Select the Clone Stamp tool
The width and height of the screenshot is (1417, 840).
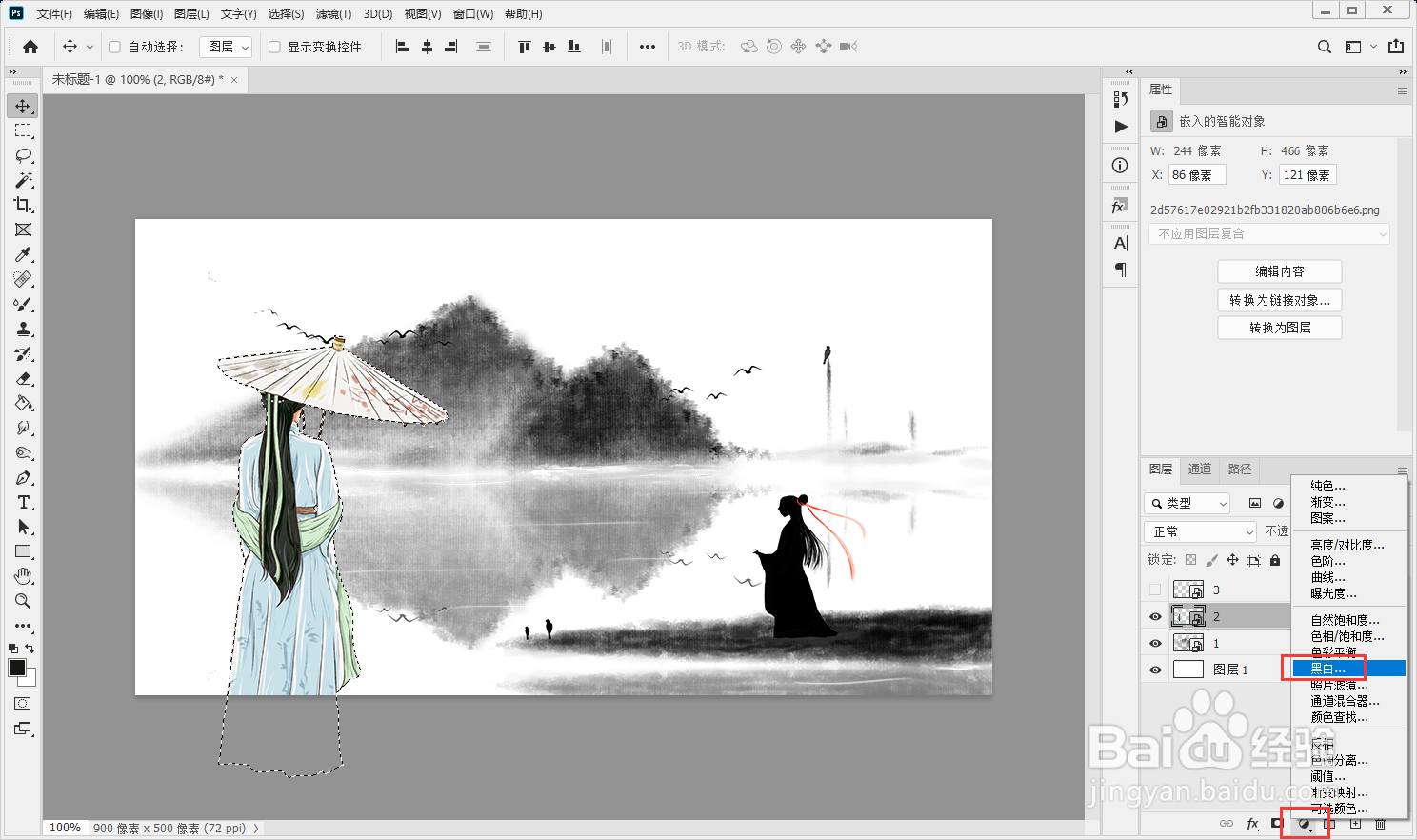[x=23, y=329]
